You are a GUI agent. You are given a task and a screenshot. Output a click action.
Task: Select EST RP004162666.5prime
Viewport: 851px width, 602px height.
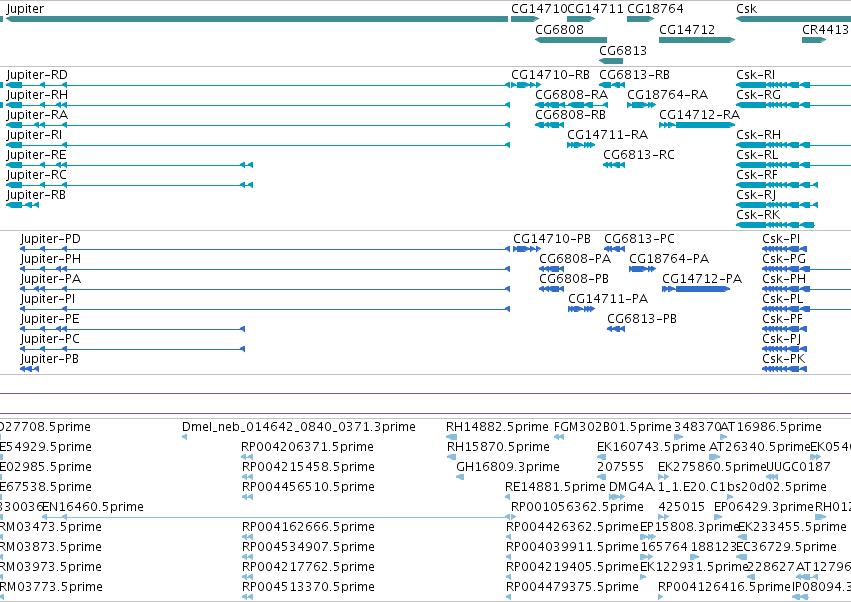coord(308,527)
